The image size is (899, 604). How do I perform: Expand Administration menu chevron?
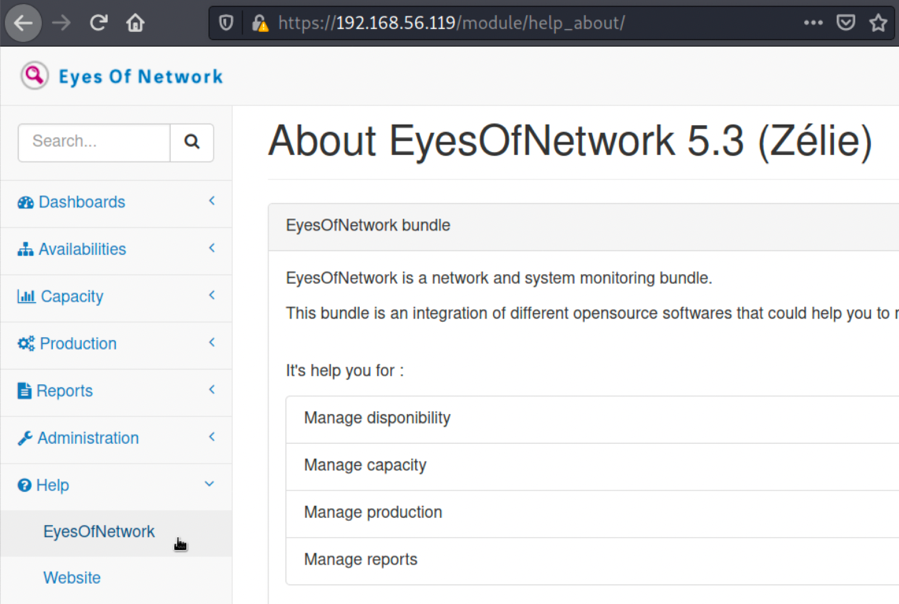(x=212, y=437)
